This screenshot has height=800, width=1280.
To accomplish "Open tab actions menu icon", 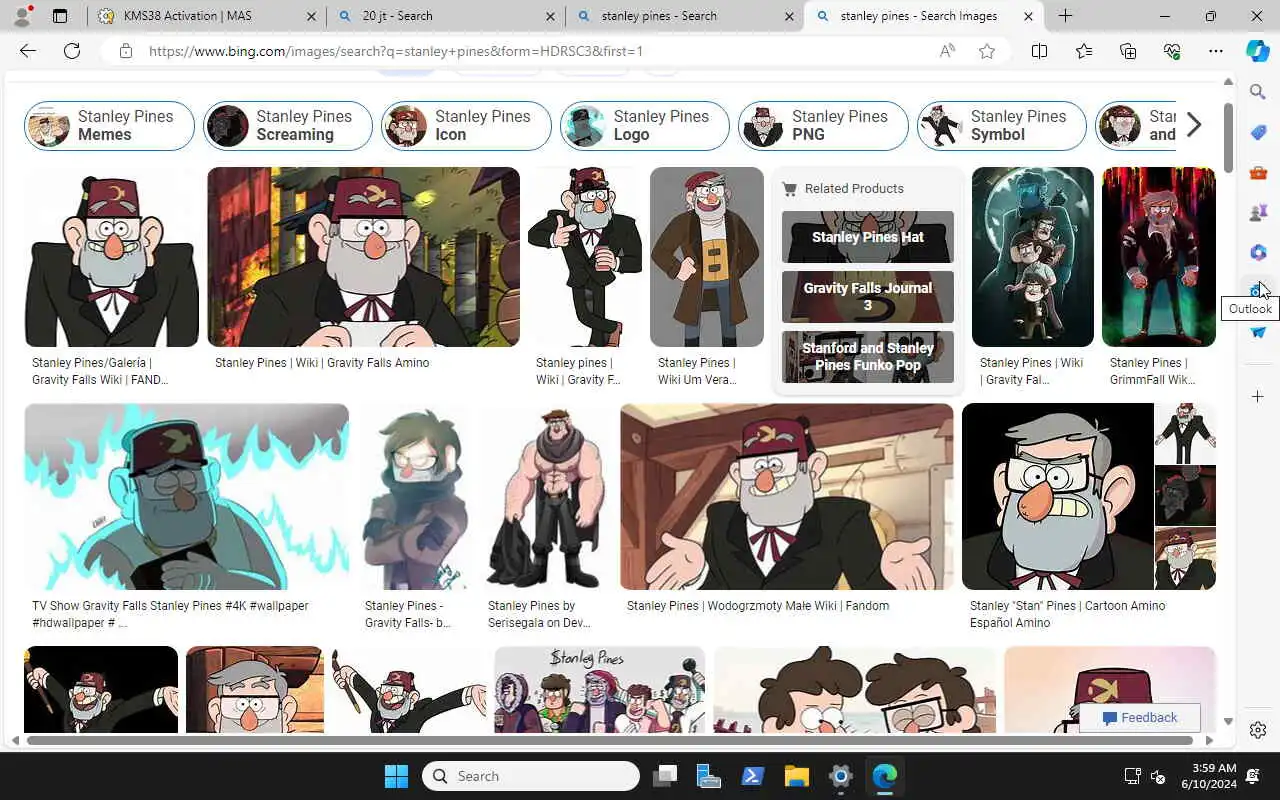I will pyautogui.click(x=60, y=16).
